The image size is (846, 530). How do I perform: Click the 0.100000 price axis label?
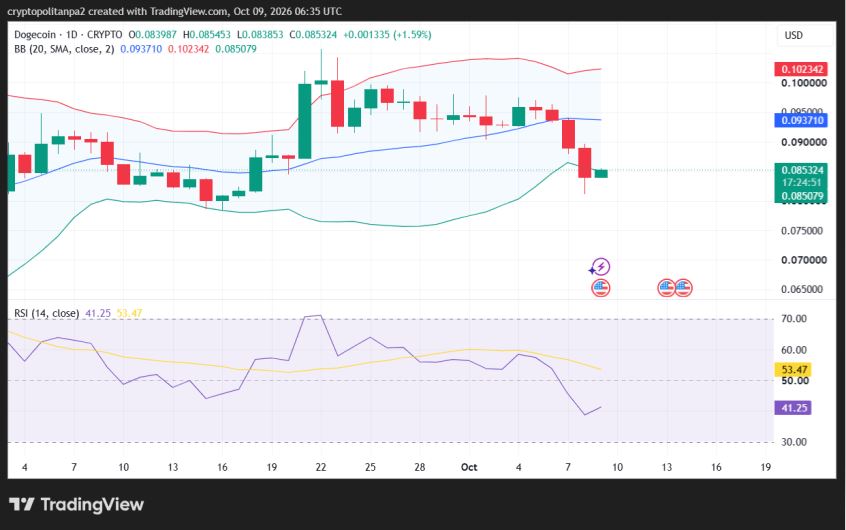point(804,83)
